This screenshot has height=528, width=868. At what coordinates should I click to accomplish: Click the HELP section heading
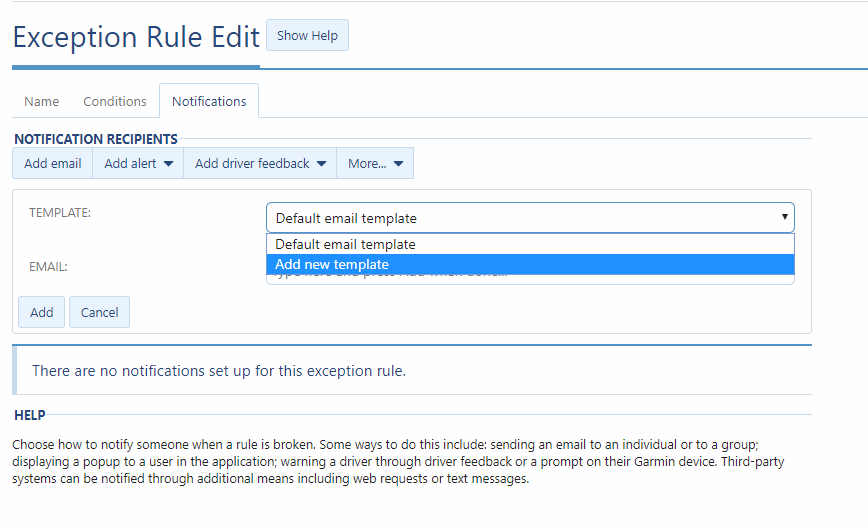(x=30, y=415)
